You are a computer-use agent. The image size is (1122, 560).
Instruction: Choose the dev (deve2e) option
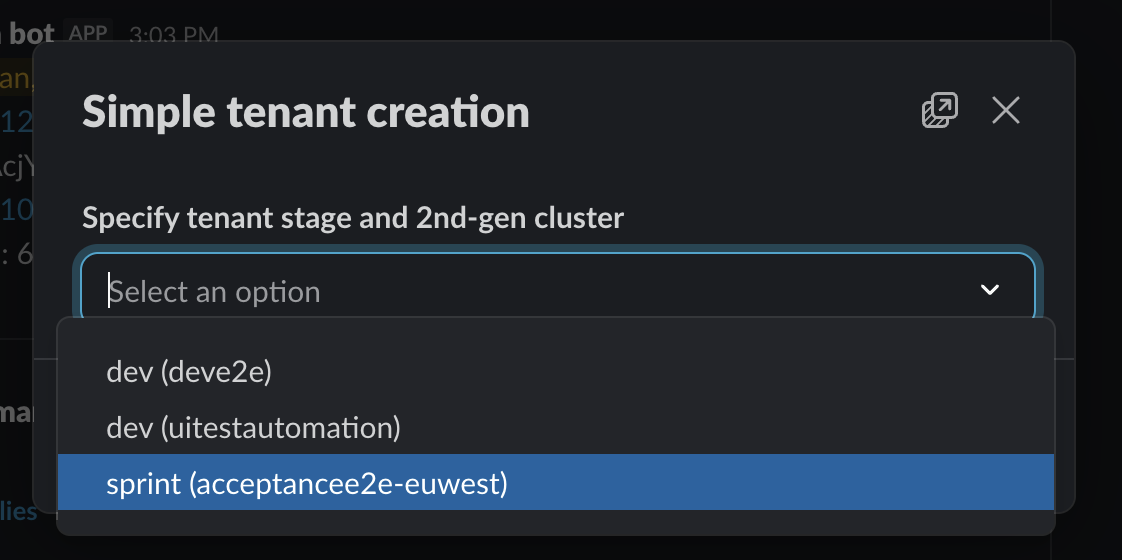pyautogui.click(x=189, y=371)
